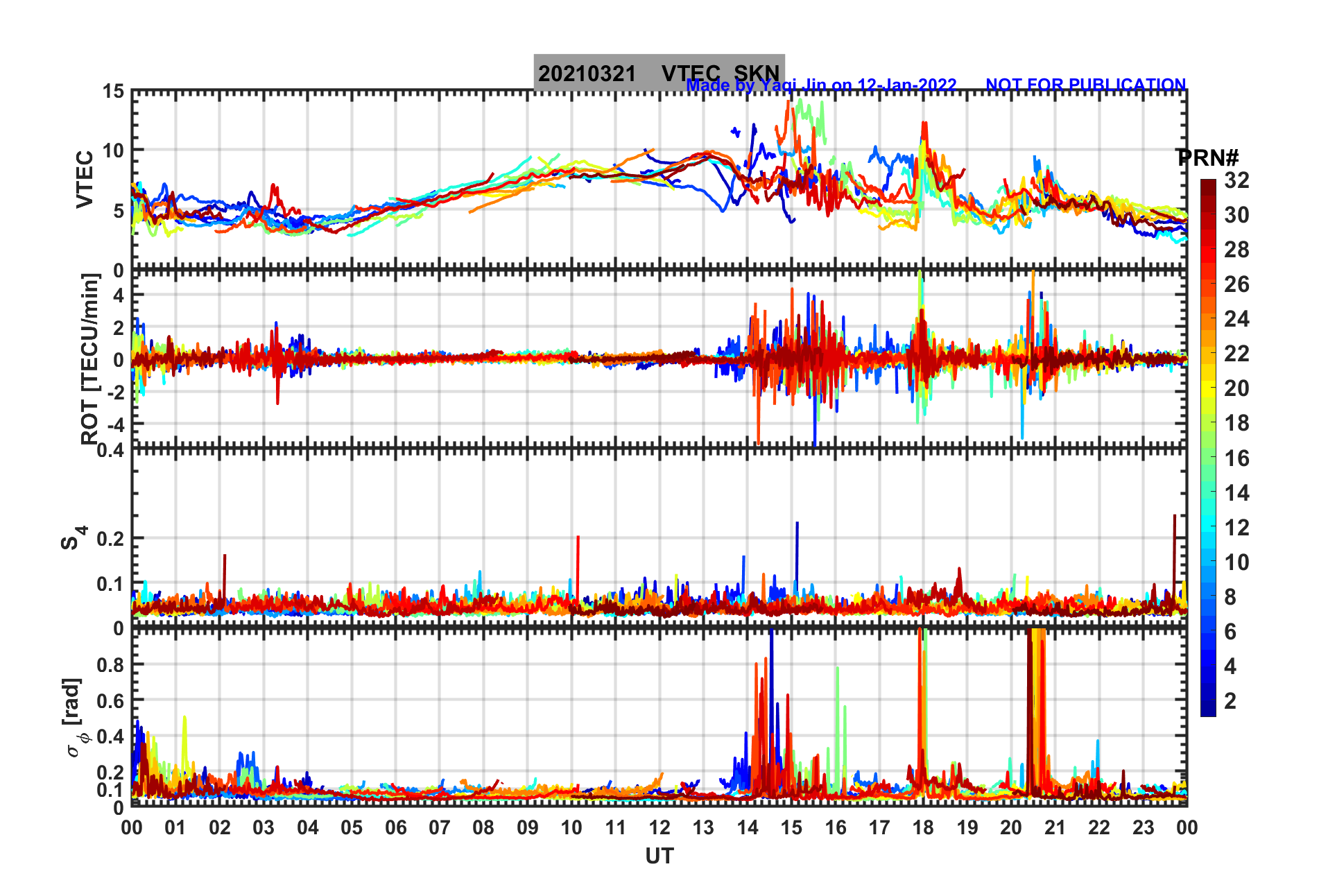This screenshot has width=1319, height=896.
Task: Select the "5" tick on the VTEC y-axis
Action: (119, 210)
